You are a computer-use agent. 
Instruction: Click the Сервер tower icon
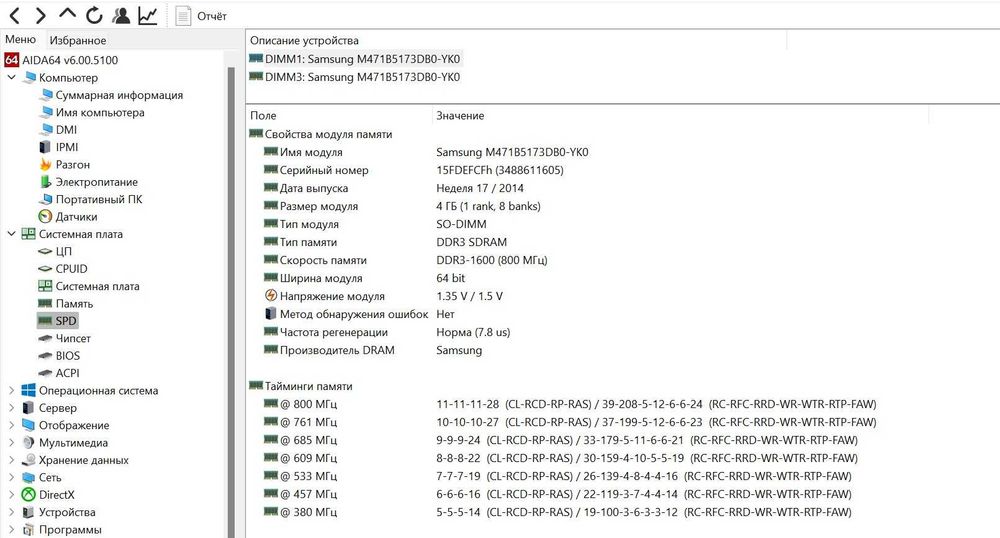click(x=28, y=407)
